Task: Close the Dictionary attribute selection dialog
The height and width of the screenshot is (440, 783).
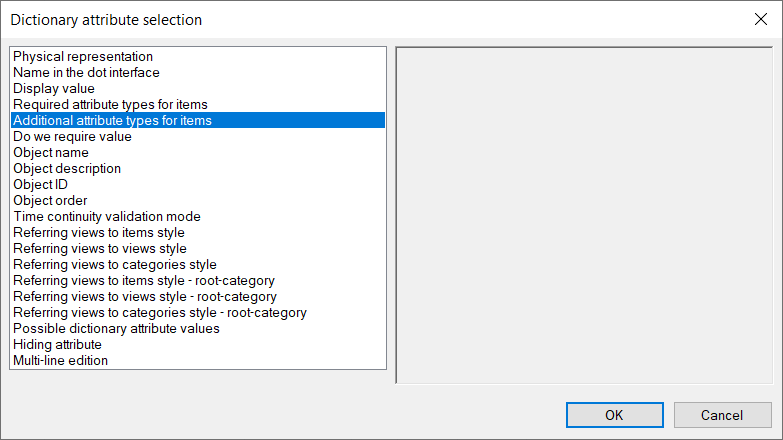Action: [761, 19]
